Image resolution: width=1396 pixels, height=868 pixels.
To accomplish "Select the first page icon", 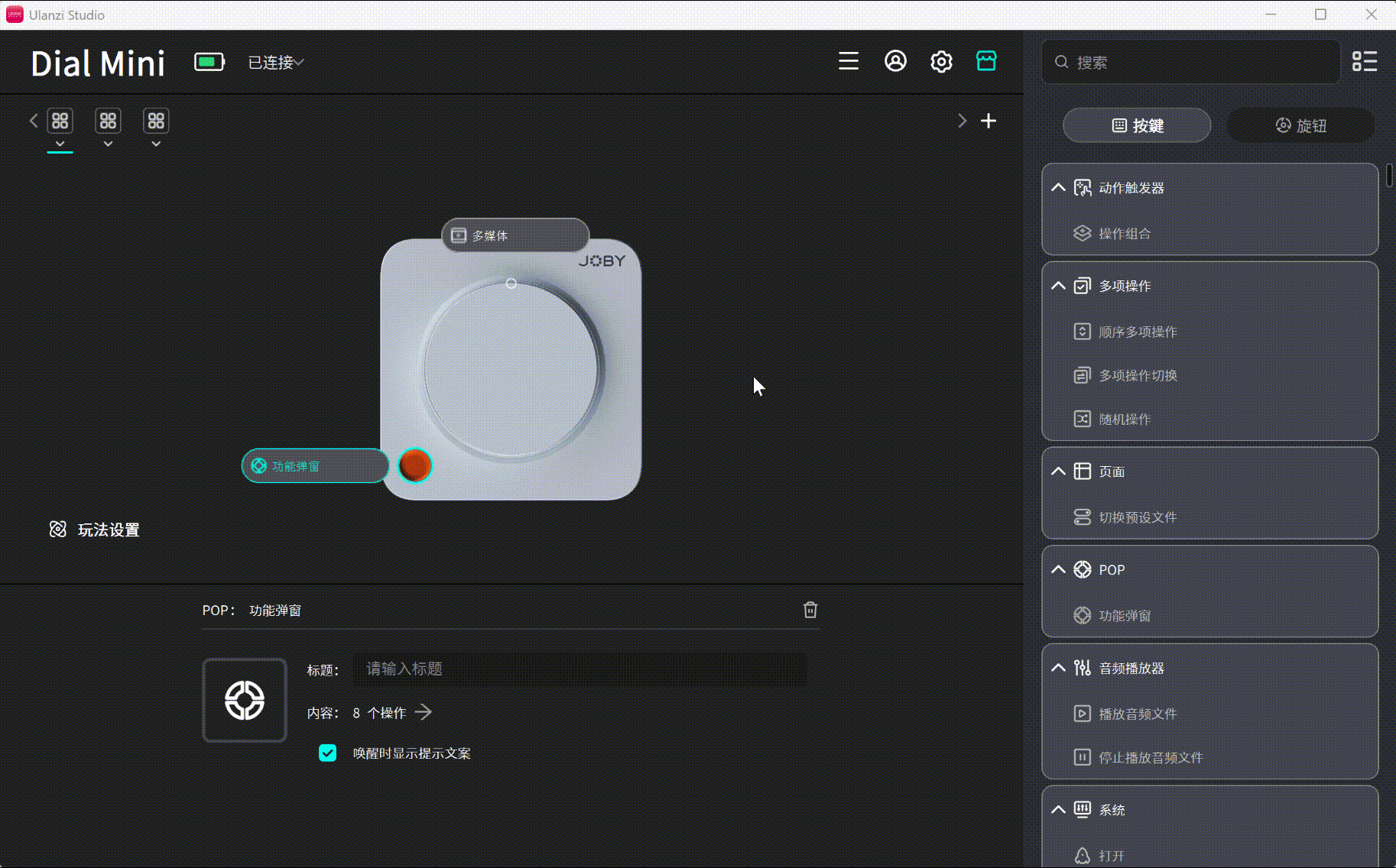I will [x=60, y=121].
